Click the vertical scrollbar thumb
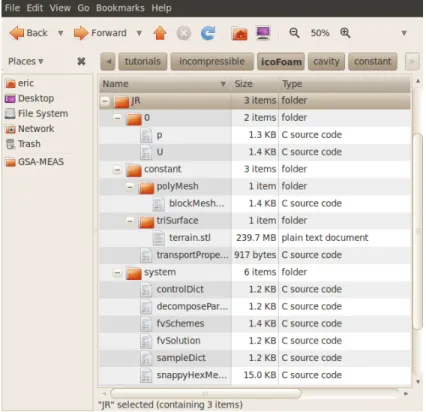 point(418,231)
